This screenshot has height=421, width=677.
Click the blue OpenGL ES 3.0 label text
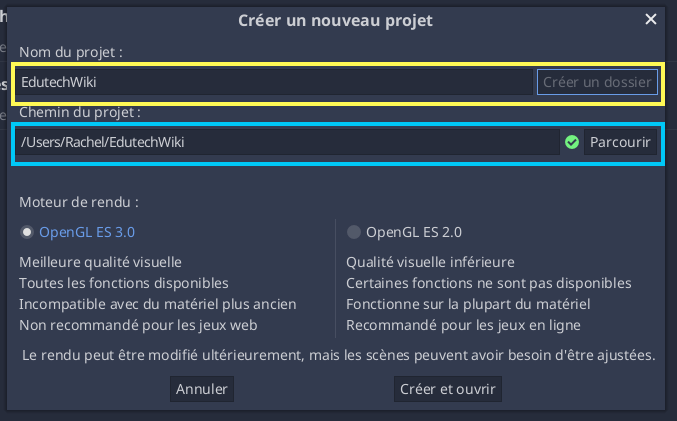tap(87, 232)
